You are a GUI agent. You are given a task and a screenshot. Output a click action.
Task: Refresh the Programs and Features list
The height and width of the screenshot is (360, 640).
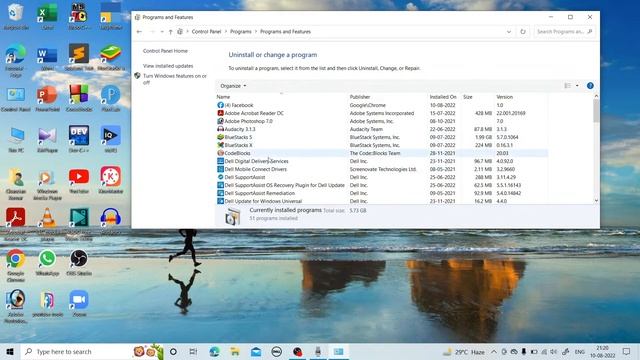[523, 31]
